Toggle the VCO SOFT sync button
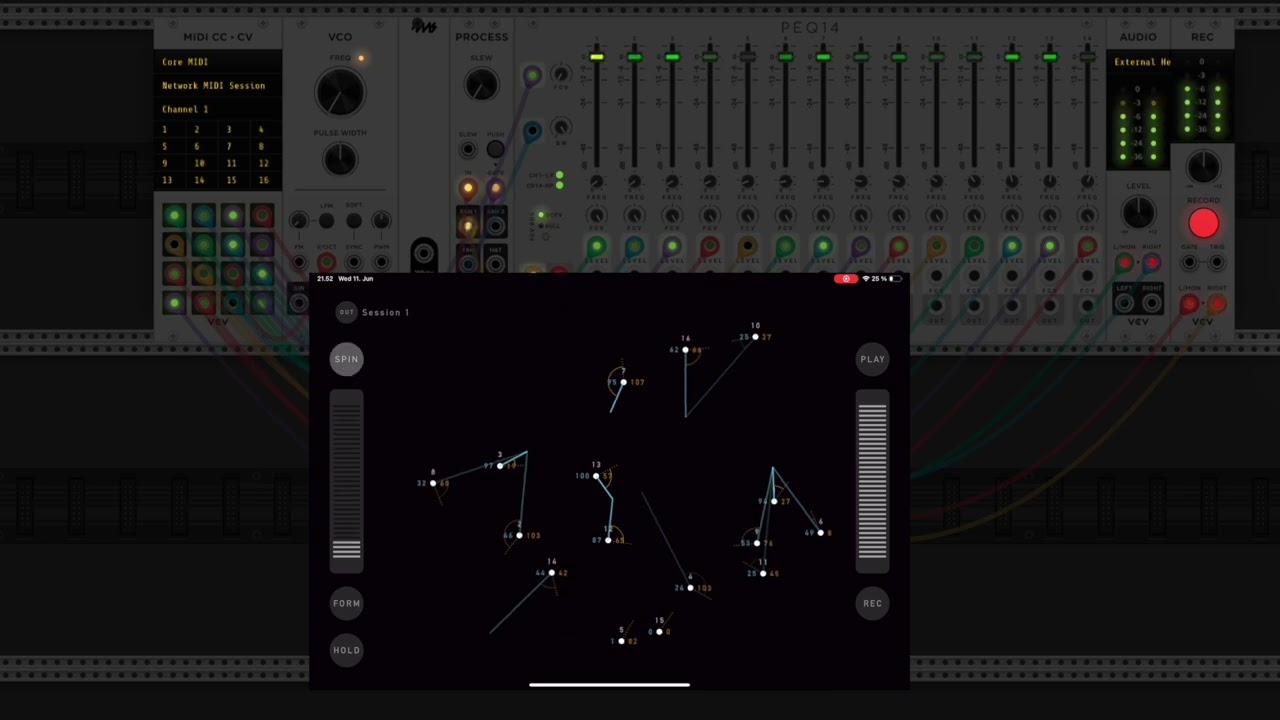Image resolution: width=1280 pixels, height=720 pixels. click(354, 221)
